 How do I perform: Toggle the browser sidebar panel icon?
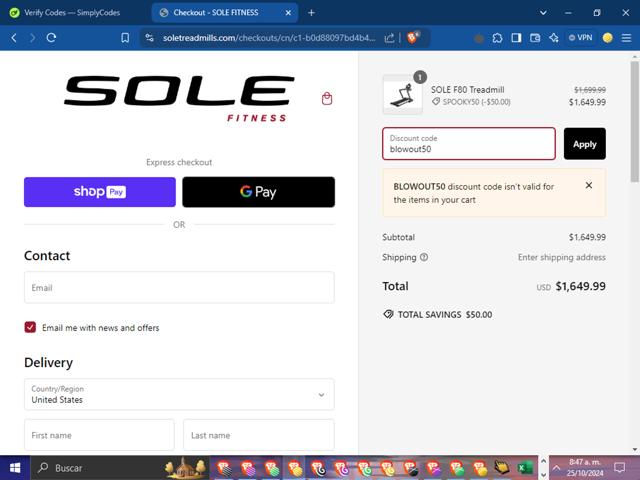pos(516,38)
